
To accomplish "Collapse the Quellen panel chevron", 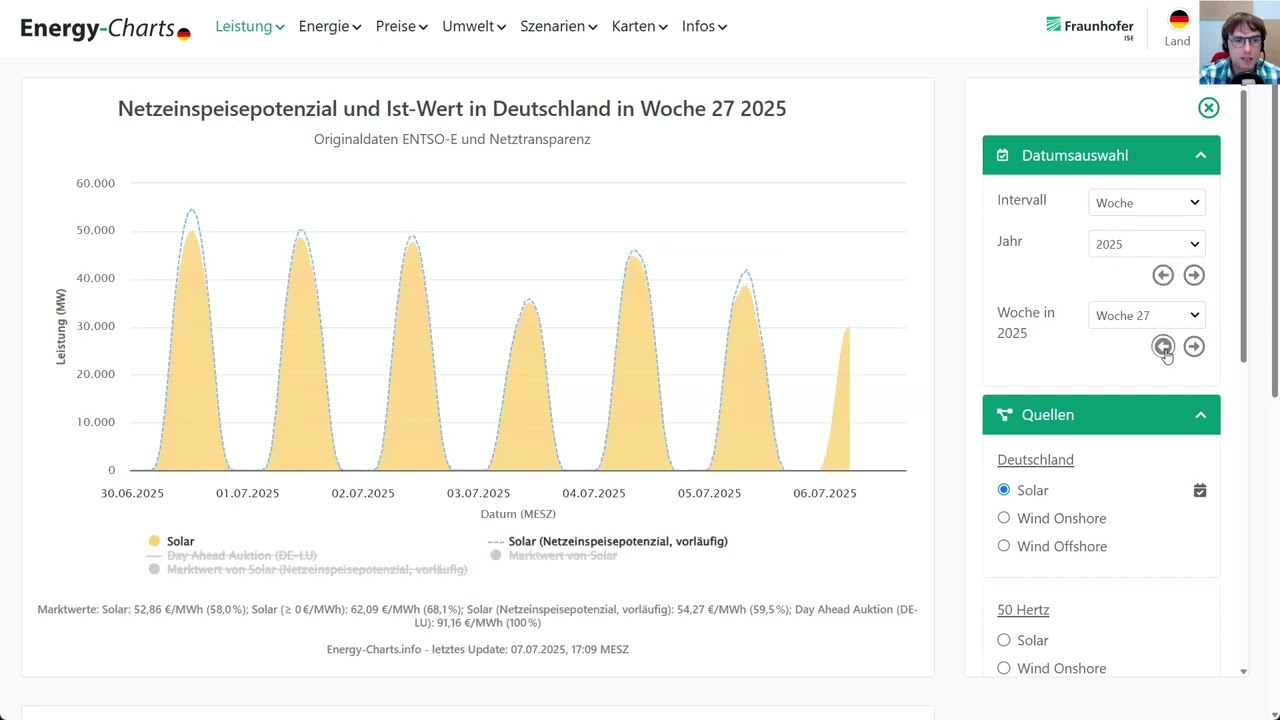I will pyautogui.click(x=1200, y=415).
